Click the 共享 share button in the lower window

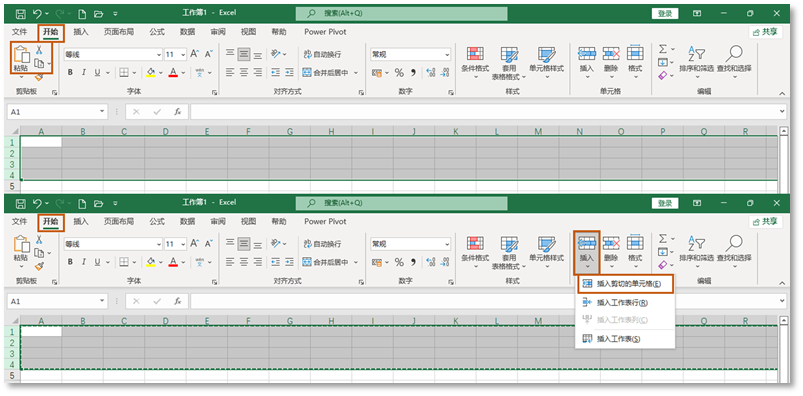765,221
